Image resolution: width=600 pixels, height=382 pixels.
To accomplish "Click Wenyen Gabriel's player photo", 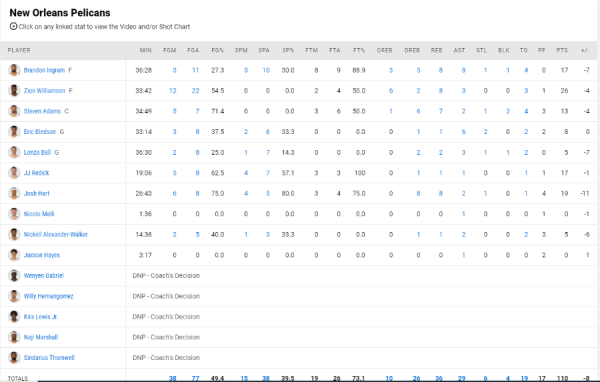I will pos(14,276).
